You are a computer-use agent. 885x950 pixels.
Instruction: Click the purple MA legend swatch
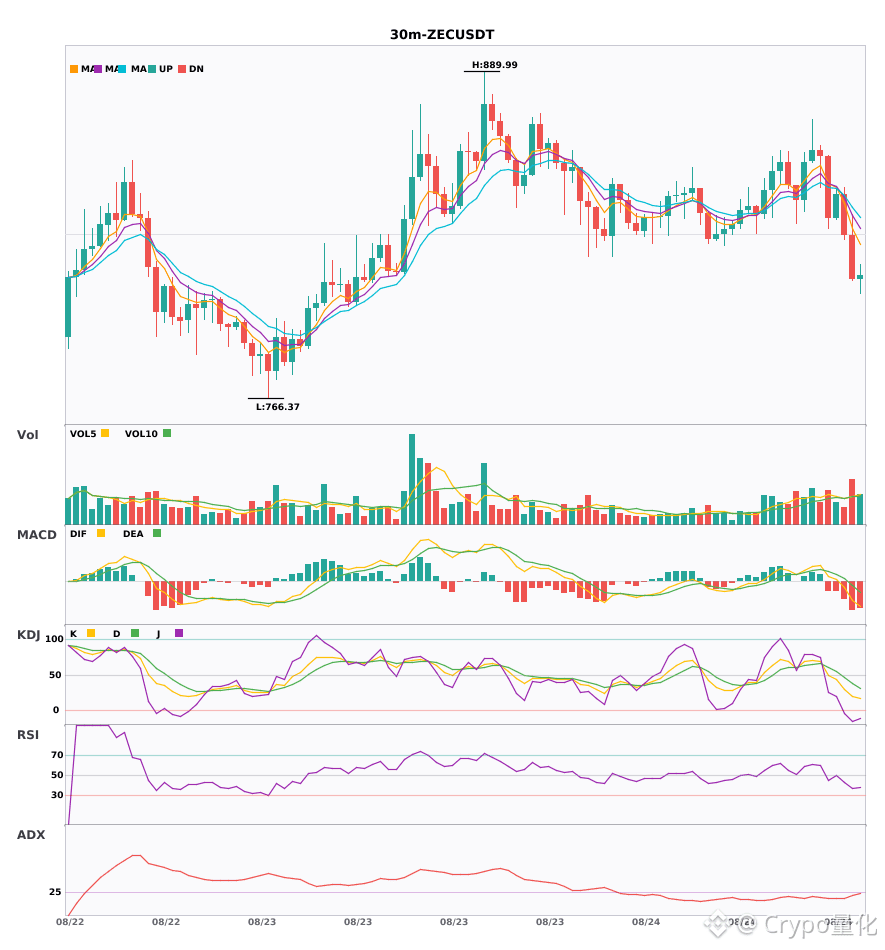[98, 69]
